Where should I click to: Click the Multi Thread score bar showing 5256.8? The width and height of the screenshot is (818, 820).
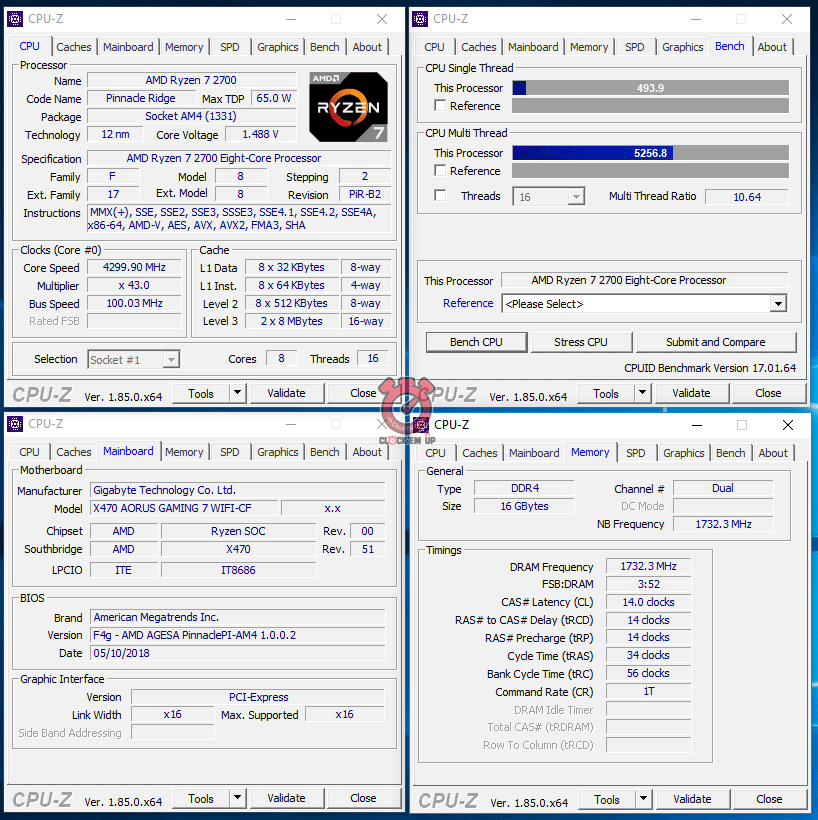tap(650, 153)
